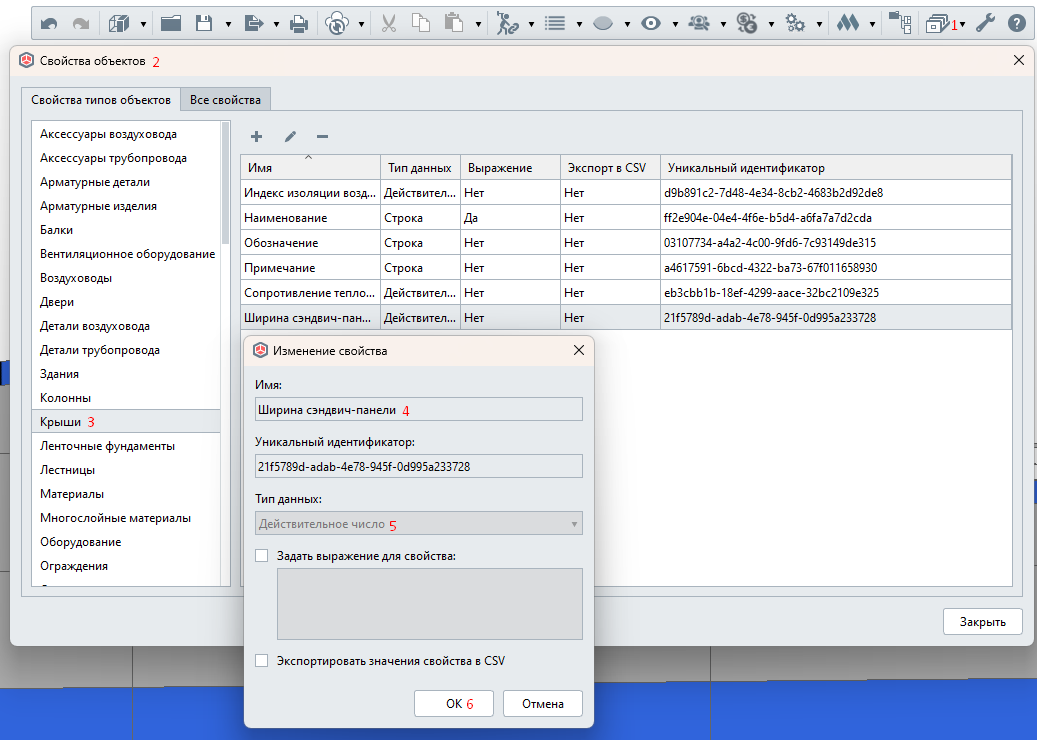Select 'Крыши' in object types list
1037x740 pixels.
[x=126, y=421]
